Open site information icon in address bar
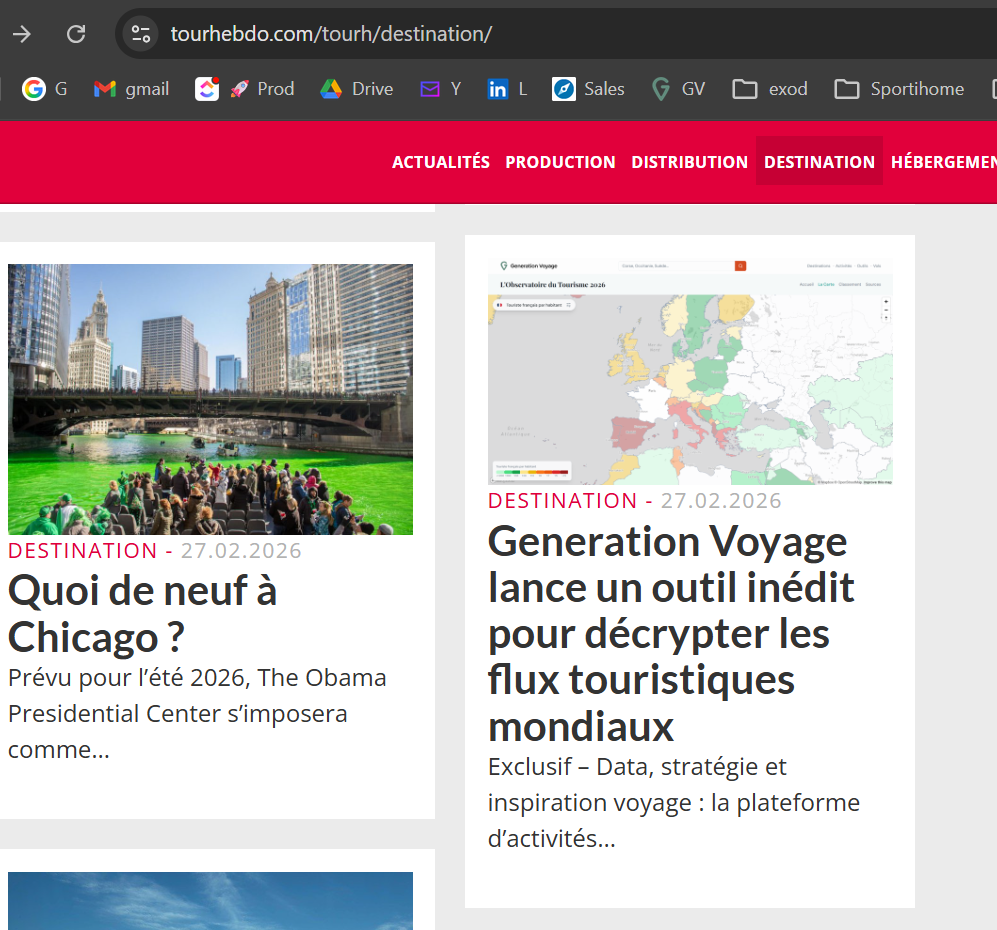 coord(141,34)
